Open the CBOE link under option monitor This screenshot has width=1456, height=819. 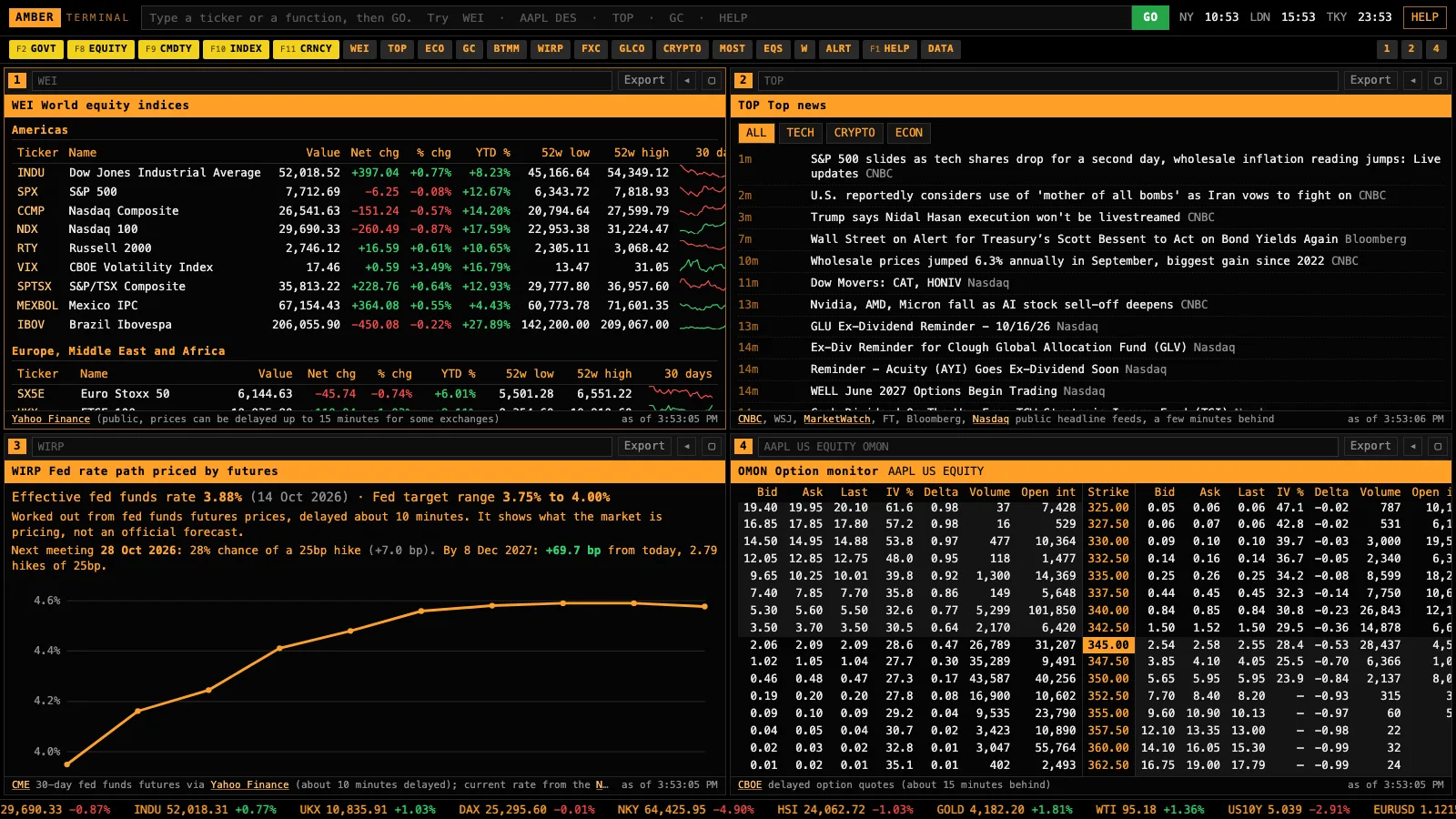tap(750, 784)
